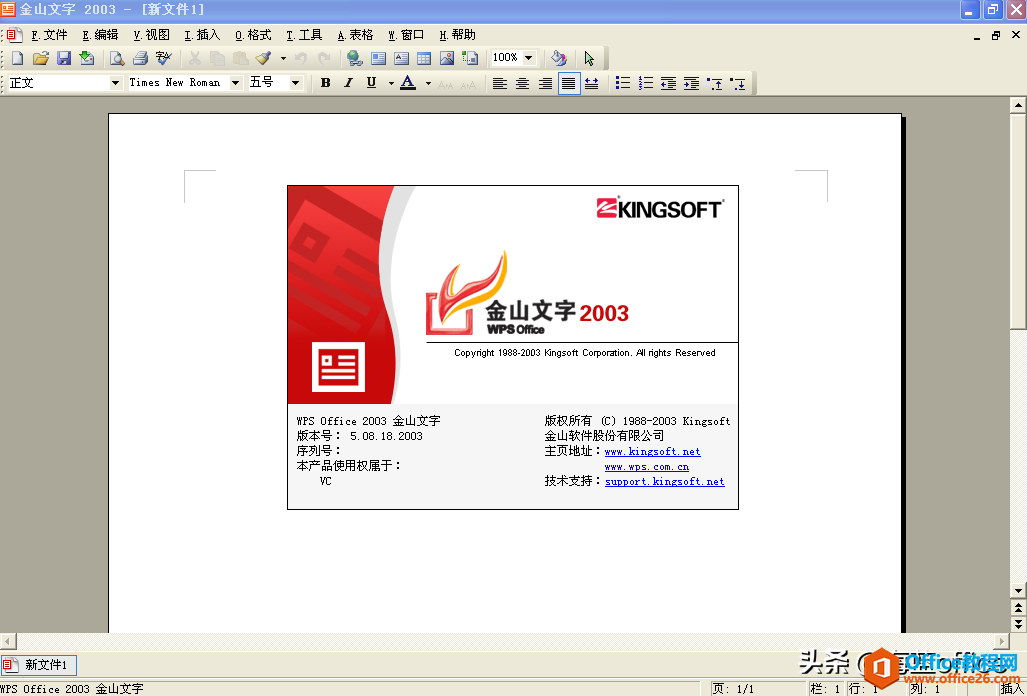Expand the format painter options arrow
The width and height of the screenshot is (1027, 696).
coord(283,58)
